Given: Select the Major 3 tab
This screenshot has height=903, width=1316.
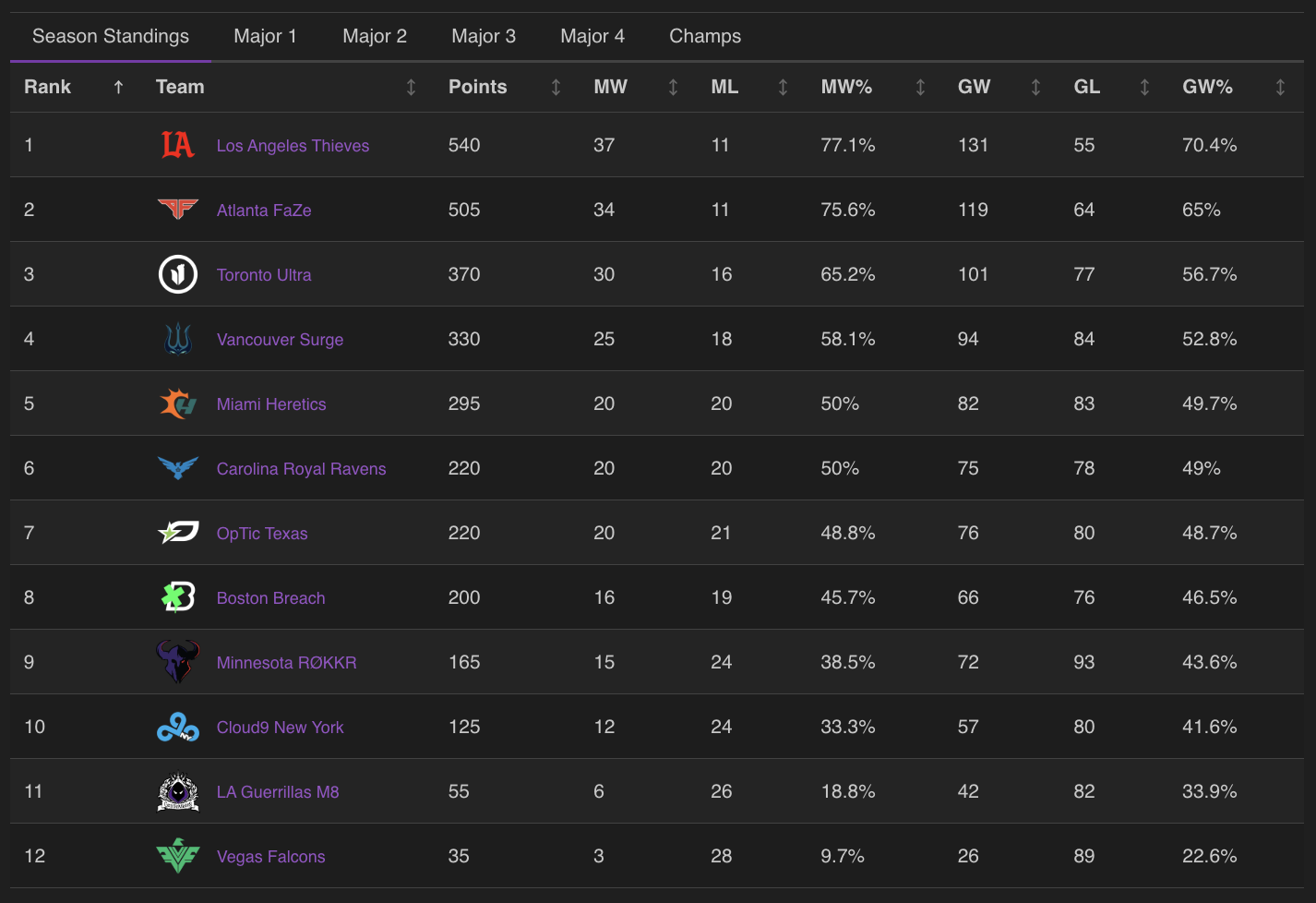Looking at the screenshot, I should point(483,36).
